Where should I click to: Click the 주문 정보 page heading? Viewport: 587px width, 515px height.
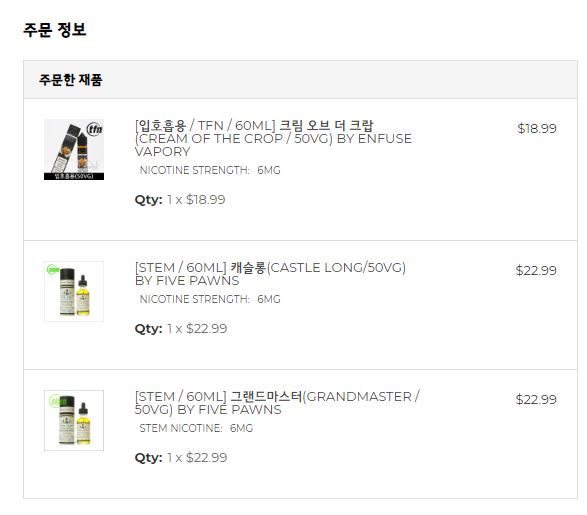tap(55, 30)
